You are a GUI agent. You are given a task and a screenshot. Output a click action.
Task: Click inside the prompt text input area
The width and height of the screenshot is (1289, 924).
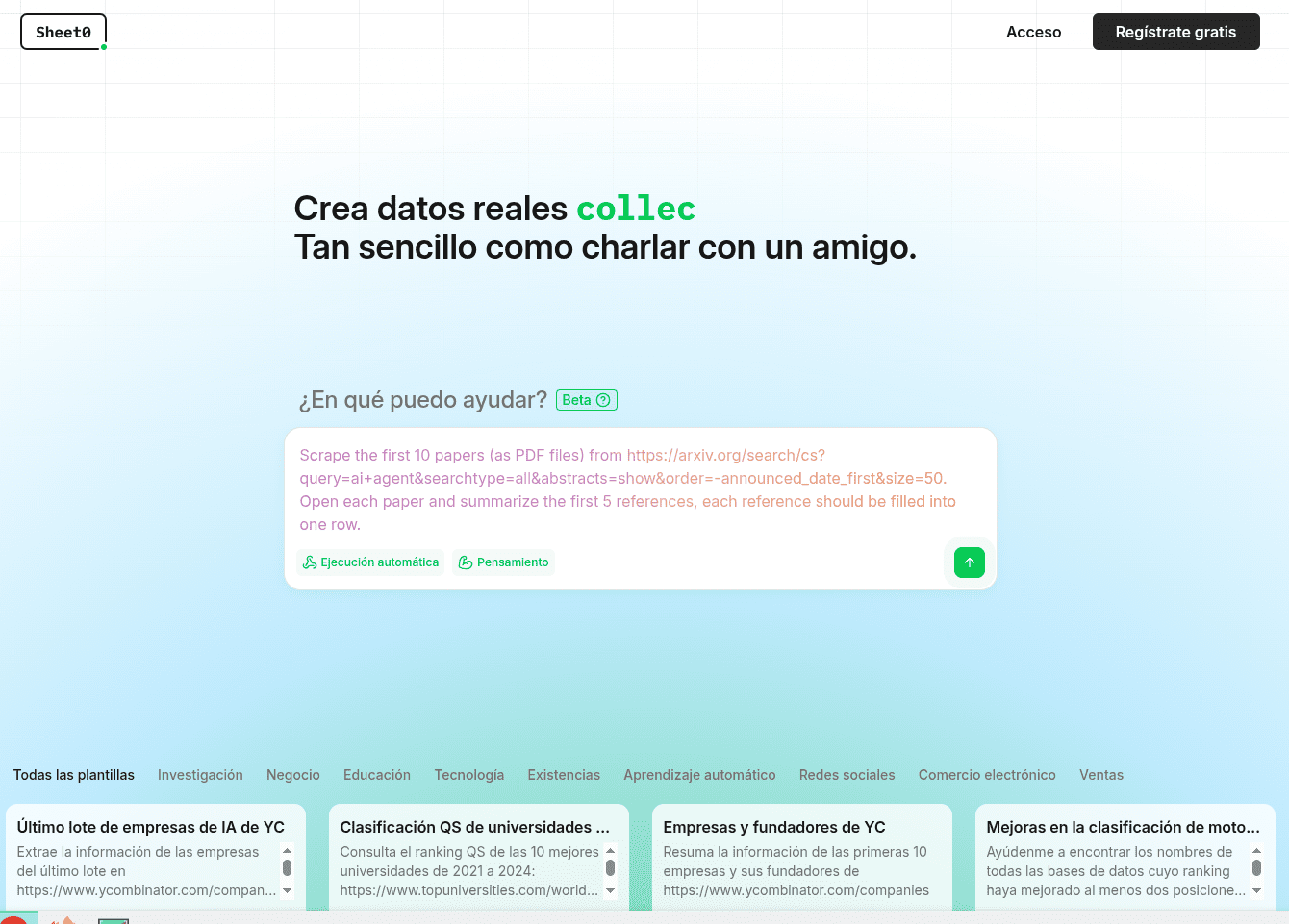coord(640,489)
